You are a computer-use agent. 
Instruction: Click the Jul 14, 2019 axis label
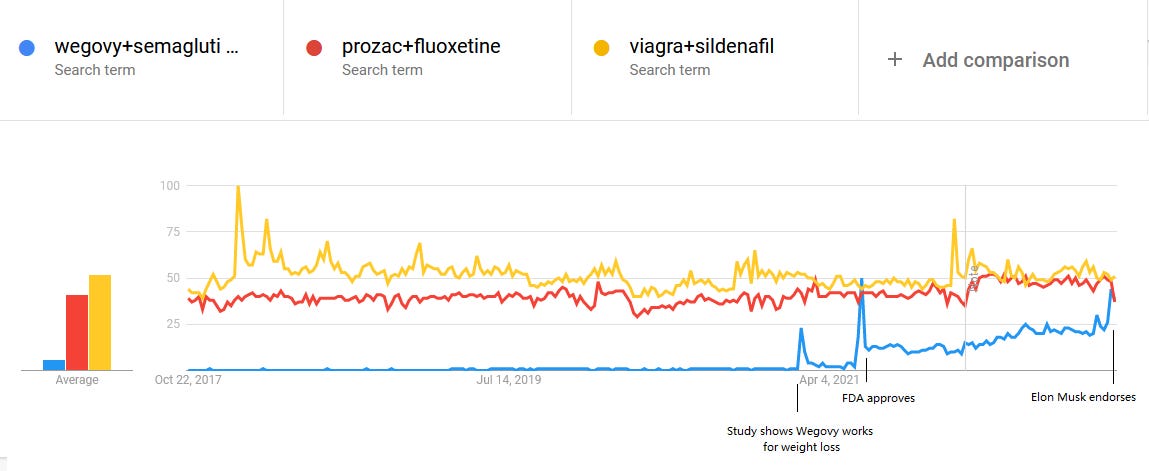tap(509, 379)
